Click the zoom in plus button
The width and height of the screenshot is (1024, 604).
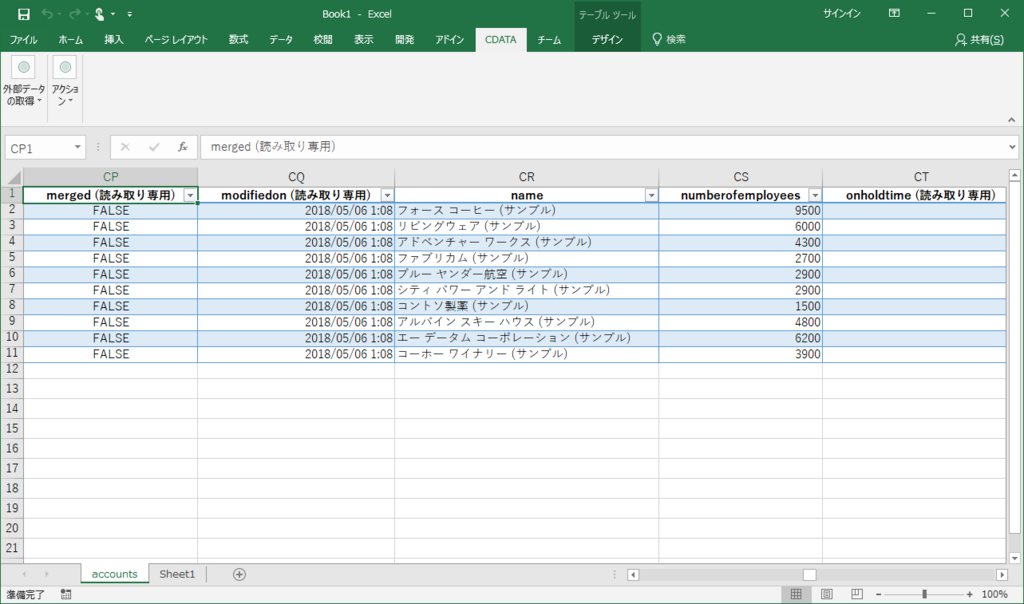click(x=970, y=594)
